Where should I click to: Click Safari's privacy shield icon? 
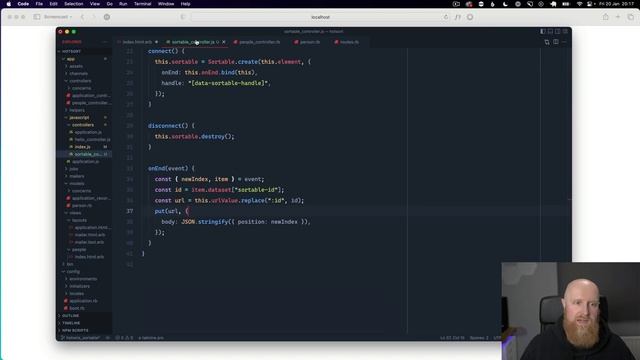point(183,17)
